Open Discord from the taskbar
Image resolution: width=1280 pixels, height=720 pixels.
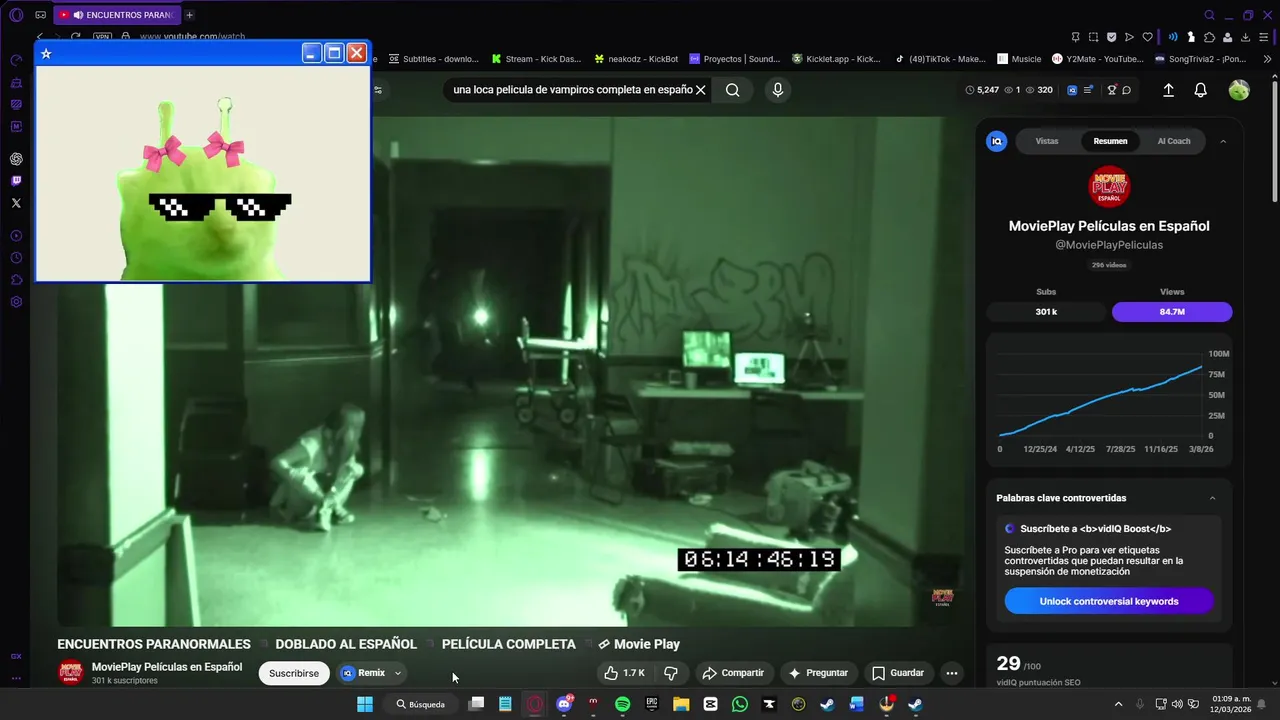click(x=564, y=704)
